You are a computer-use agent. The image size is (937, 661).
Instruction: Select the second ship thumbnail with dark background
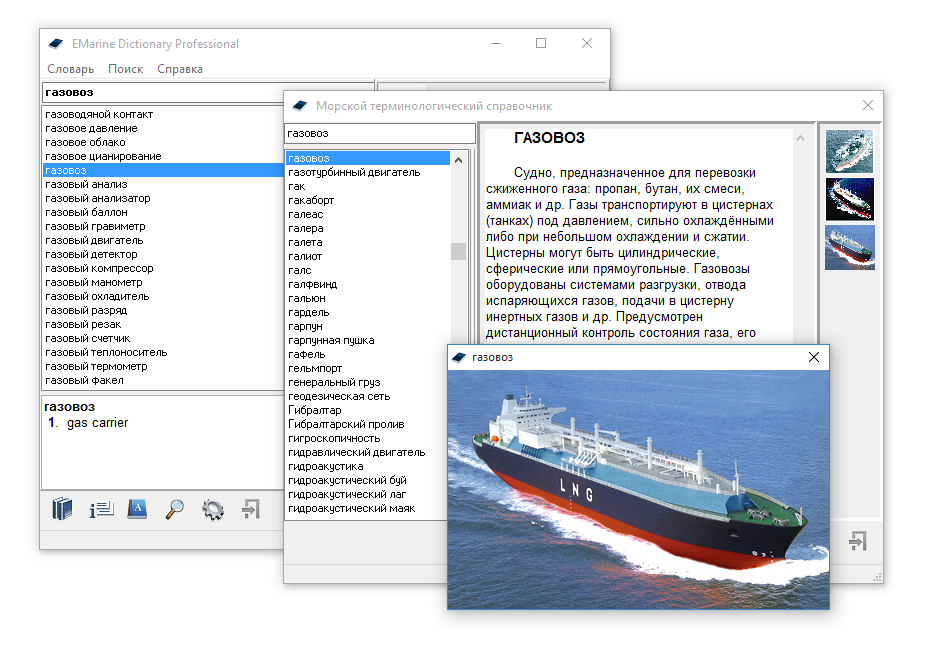(x=849, y=198)
